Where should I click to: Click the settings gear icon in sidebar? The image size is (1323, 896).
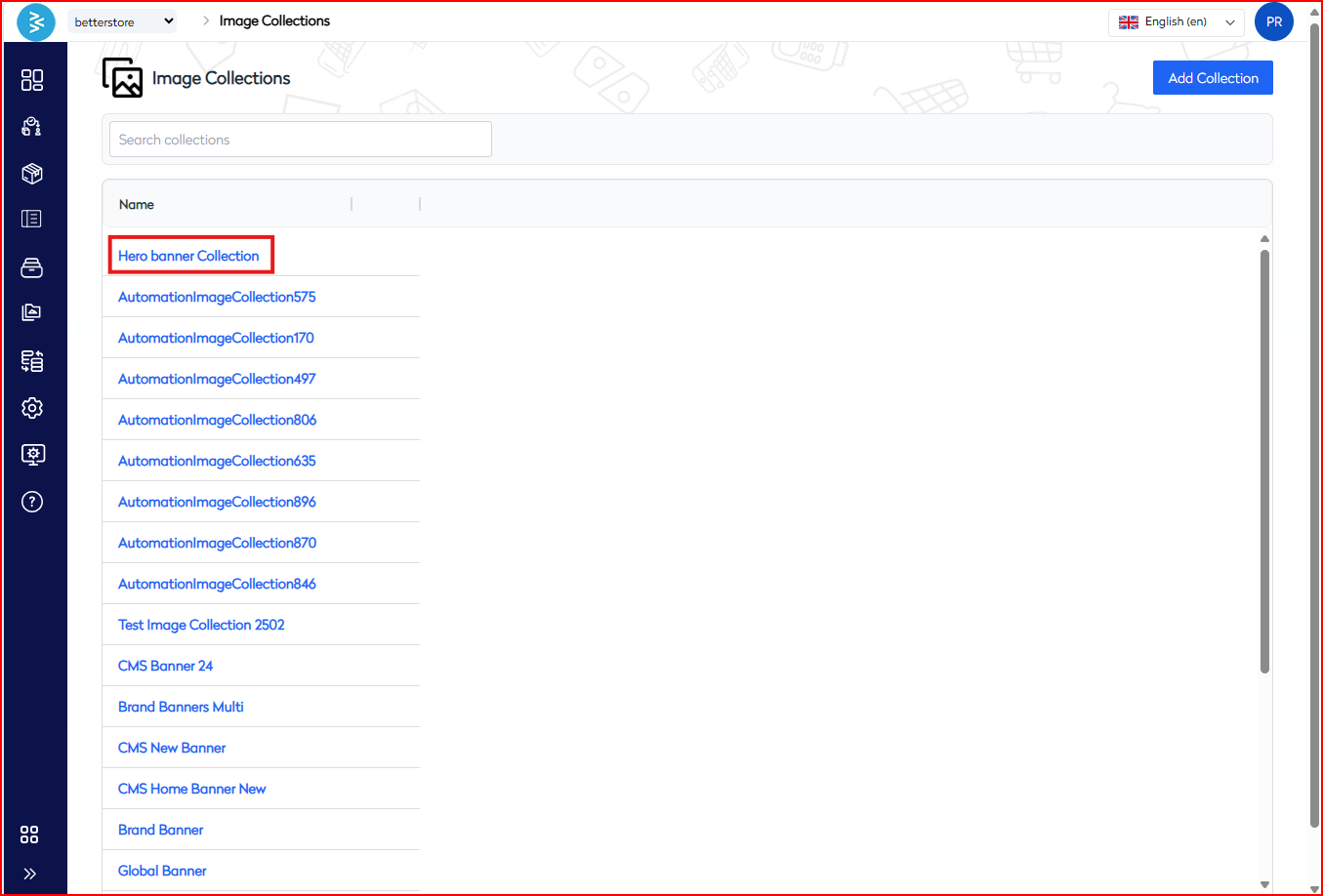(x=32, y=408)
